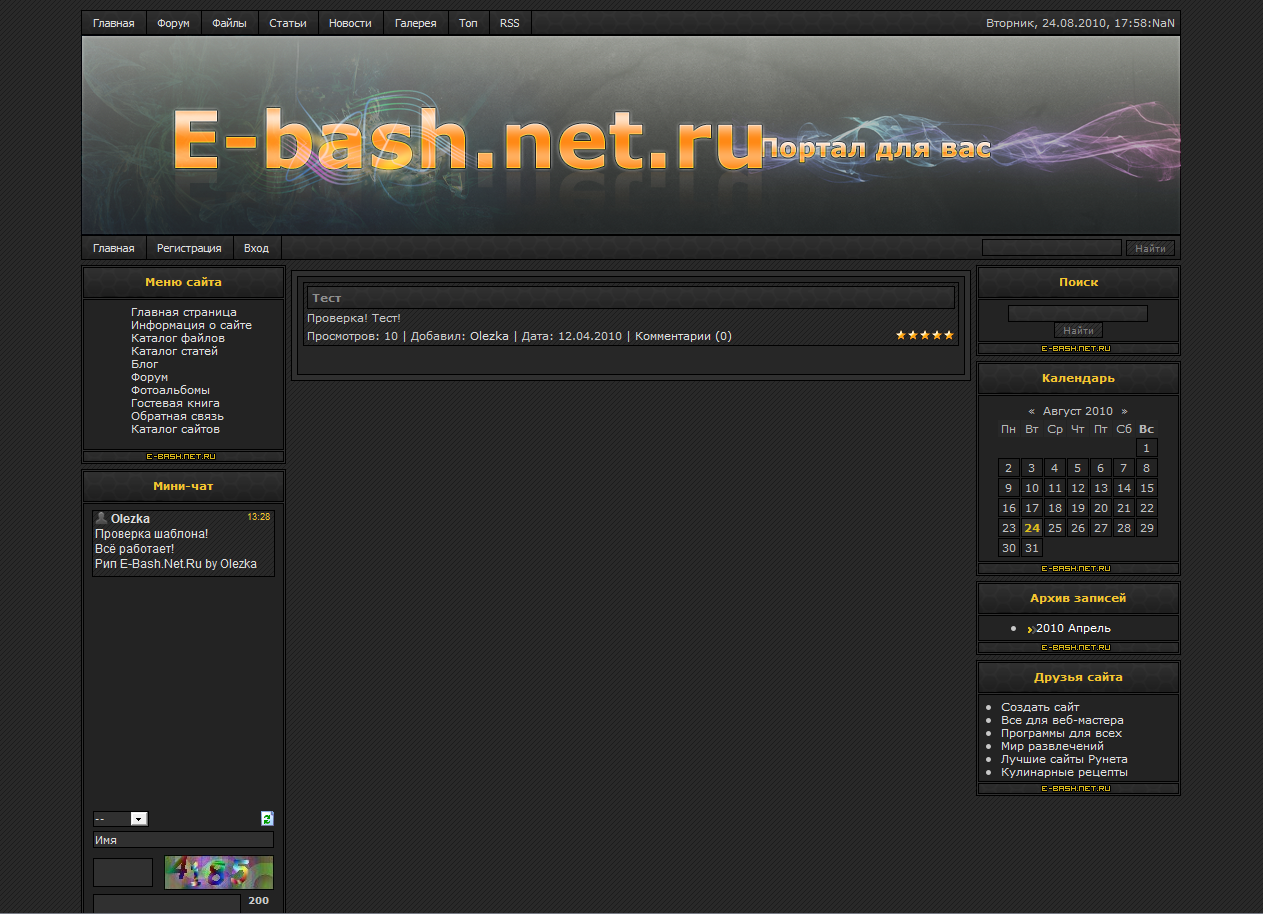
Task: Go to previous month in calendar
Action: click(1031, 411)
